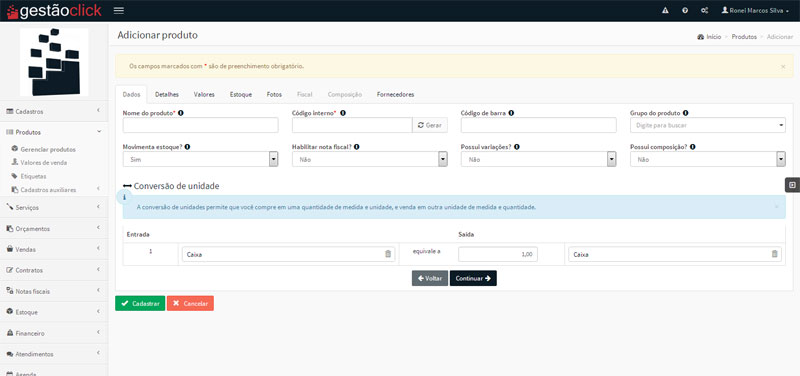Click the Habilitar nota fiscal info icon
800x376 pixels.
357,146
